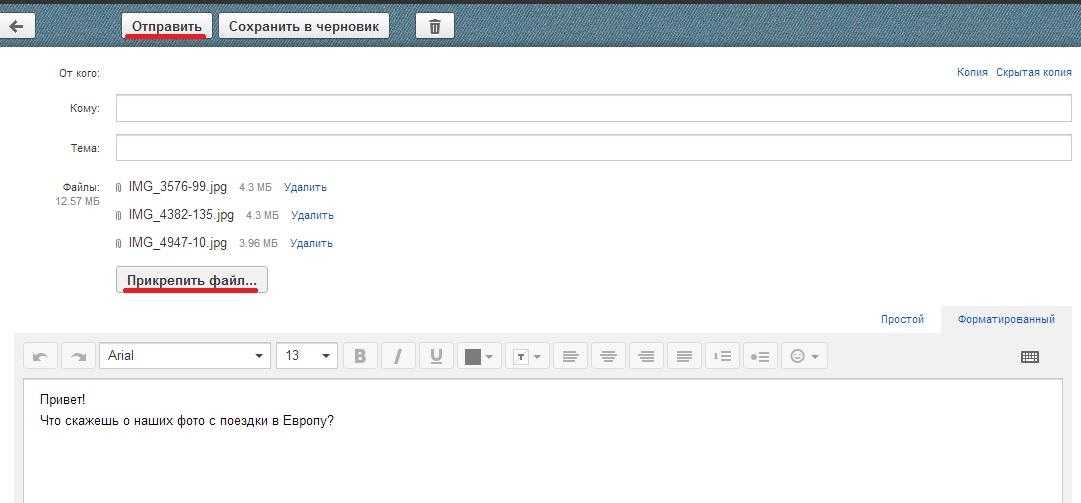1081x503 pixels.
Task: Toggle underline formatting
Action: [436, 356]
